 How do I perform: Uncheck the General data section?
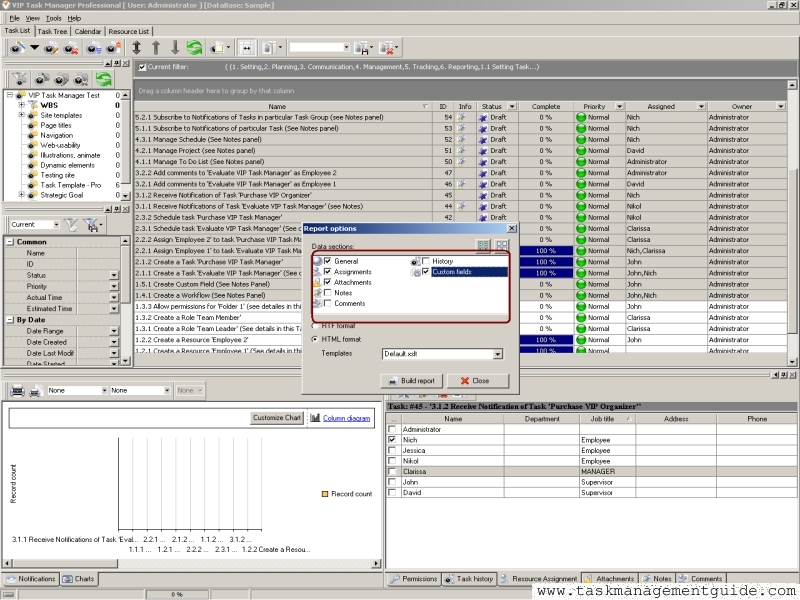point(328,261)
